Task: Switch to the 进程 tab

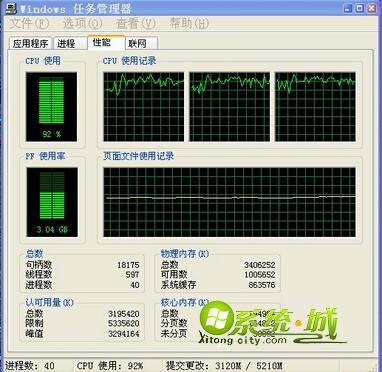Action: [x=70, y=44]
